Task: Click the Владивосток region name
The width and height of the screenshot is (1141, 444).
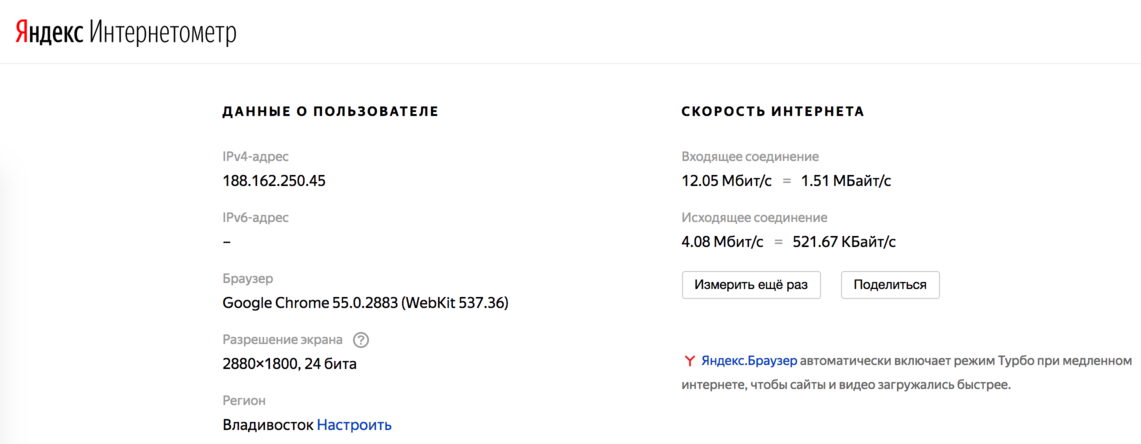Action: pyautogui.click(x=268, y=424)
